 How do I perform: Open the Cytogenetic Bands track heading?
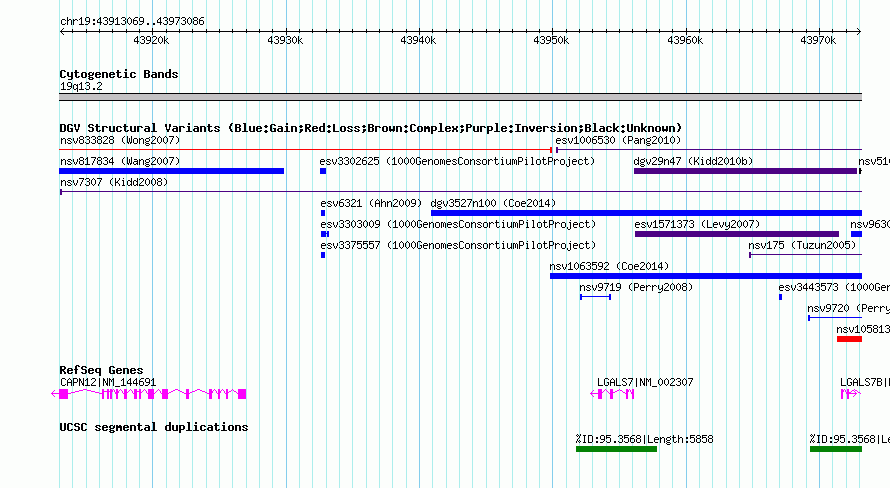point(119,74)
